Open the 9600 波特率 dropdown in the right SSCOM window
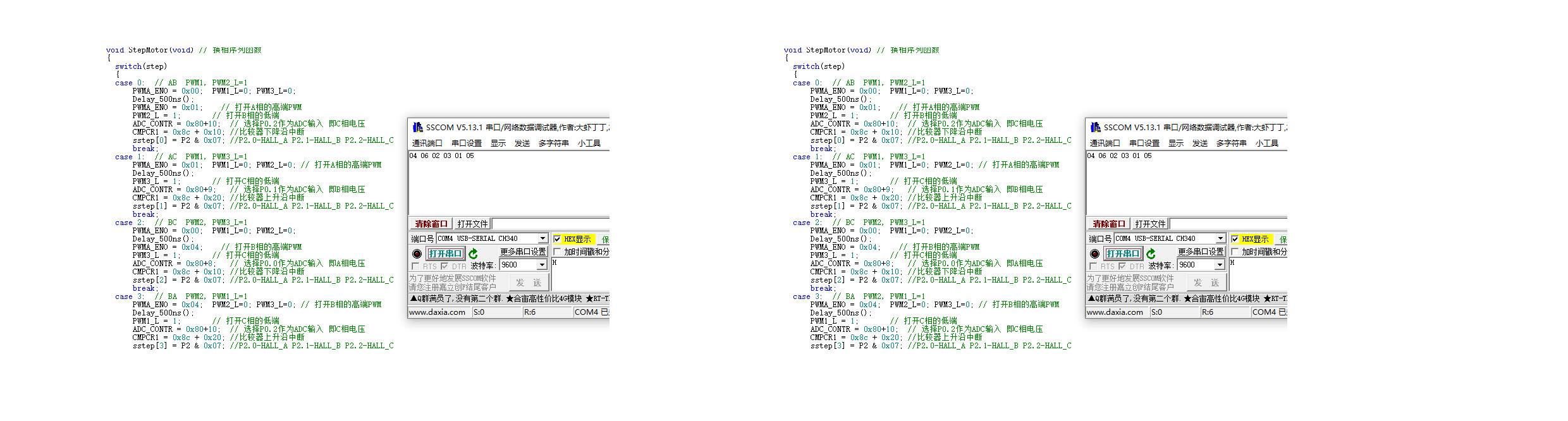 [x=1220, y=265]
